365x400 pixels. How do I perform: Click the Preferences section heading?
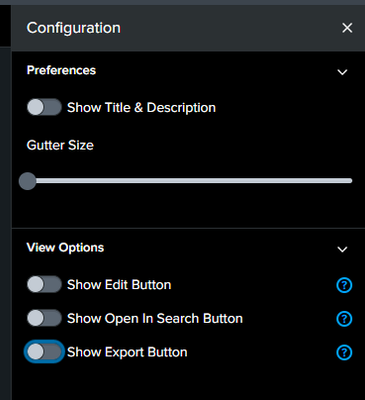click(x=61, y=70)
